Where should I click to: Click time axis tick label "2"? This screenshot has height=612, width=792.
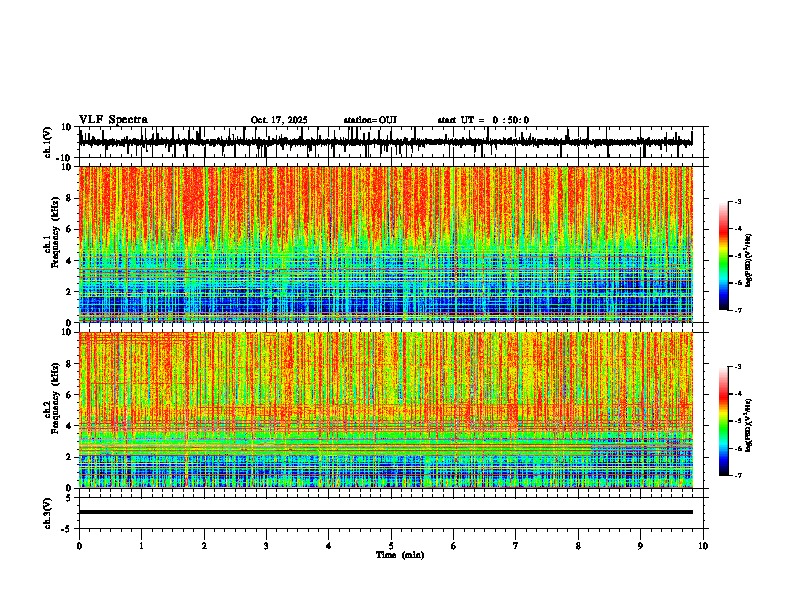[x=204, y=546]
